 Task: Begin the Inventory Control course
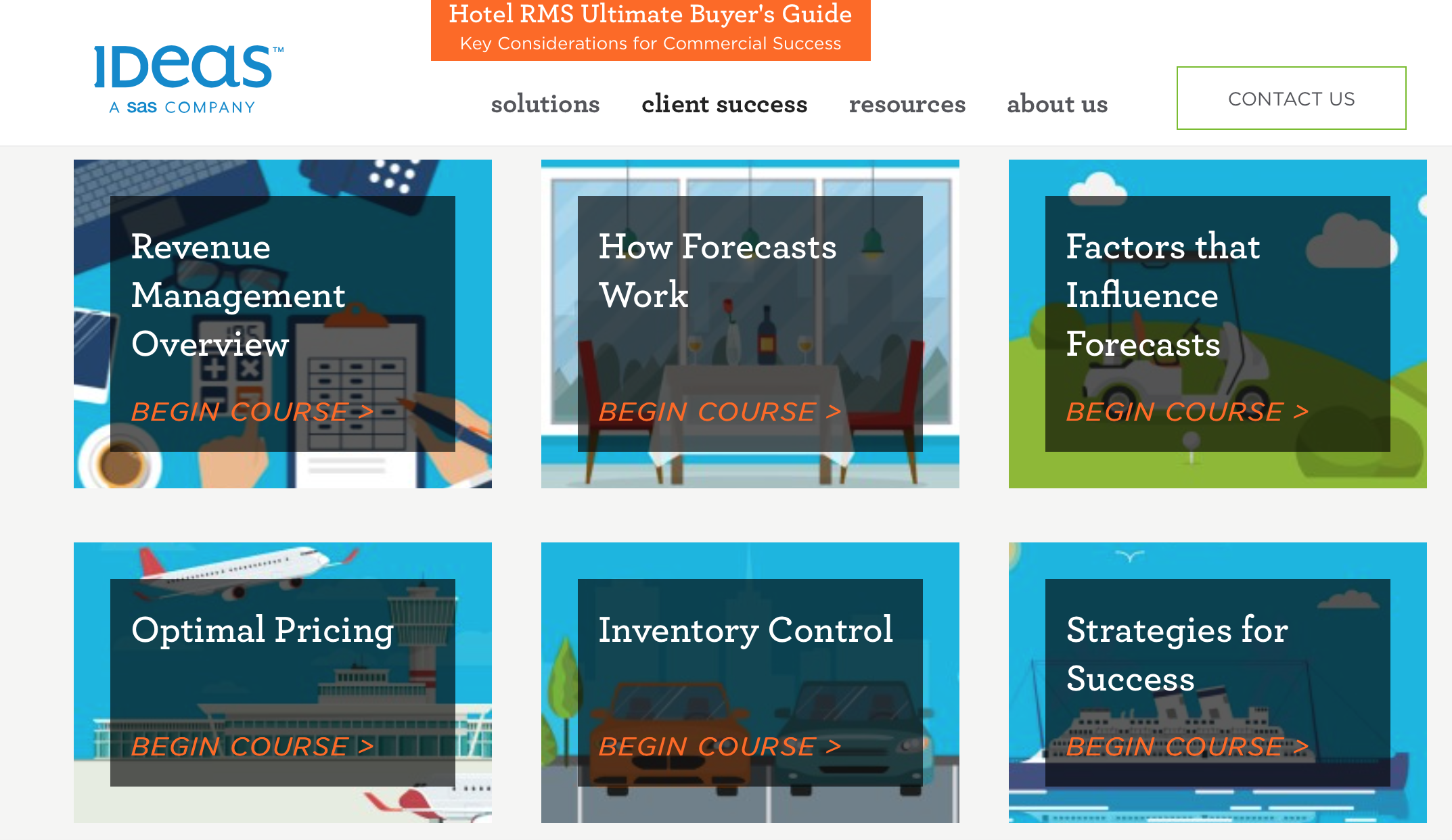point(720,746)
